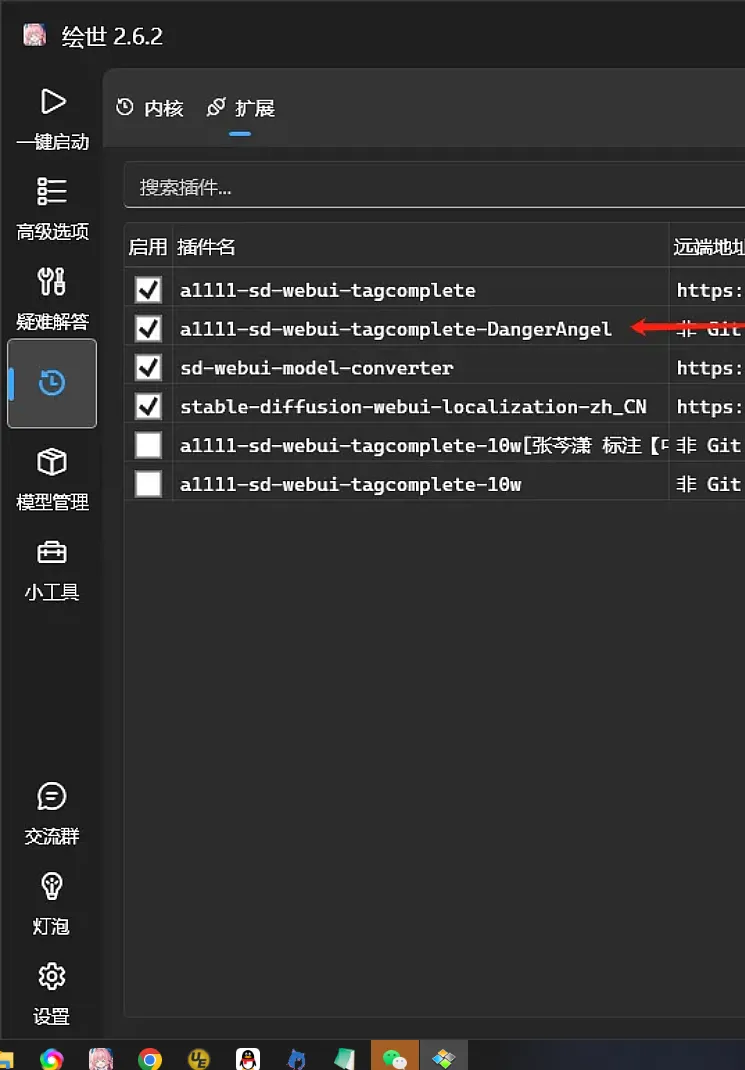Open 设置 gear icon
This screenshot has width=745, height=1070.
[x=52, y=977]
